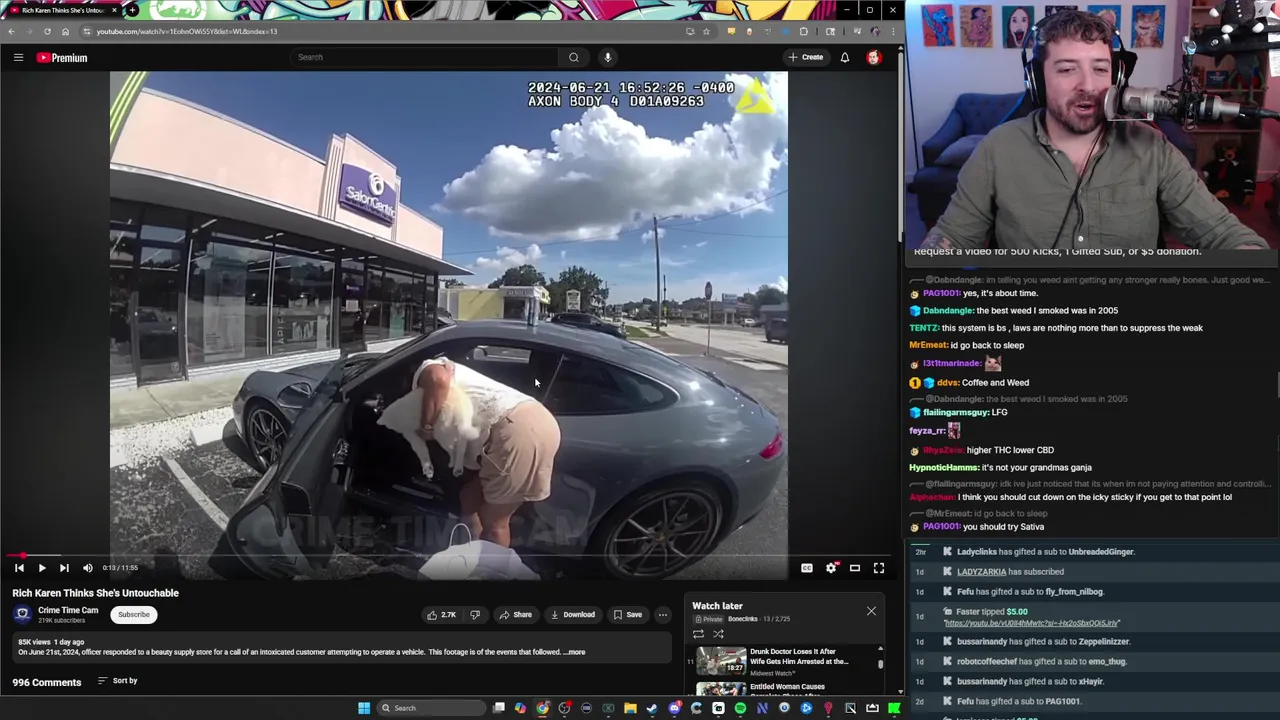Image resolution: width=1280 pixels, height=720 pixels.
Task: Start voice search with the microphone
Action: click(607, 57)
